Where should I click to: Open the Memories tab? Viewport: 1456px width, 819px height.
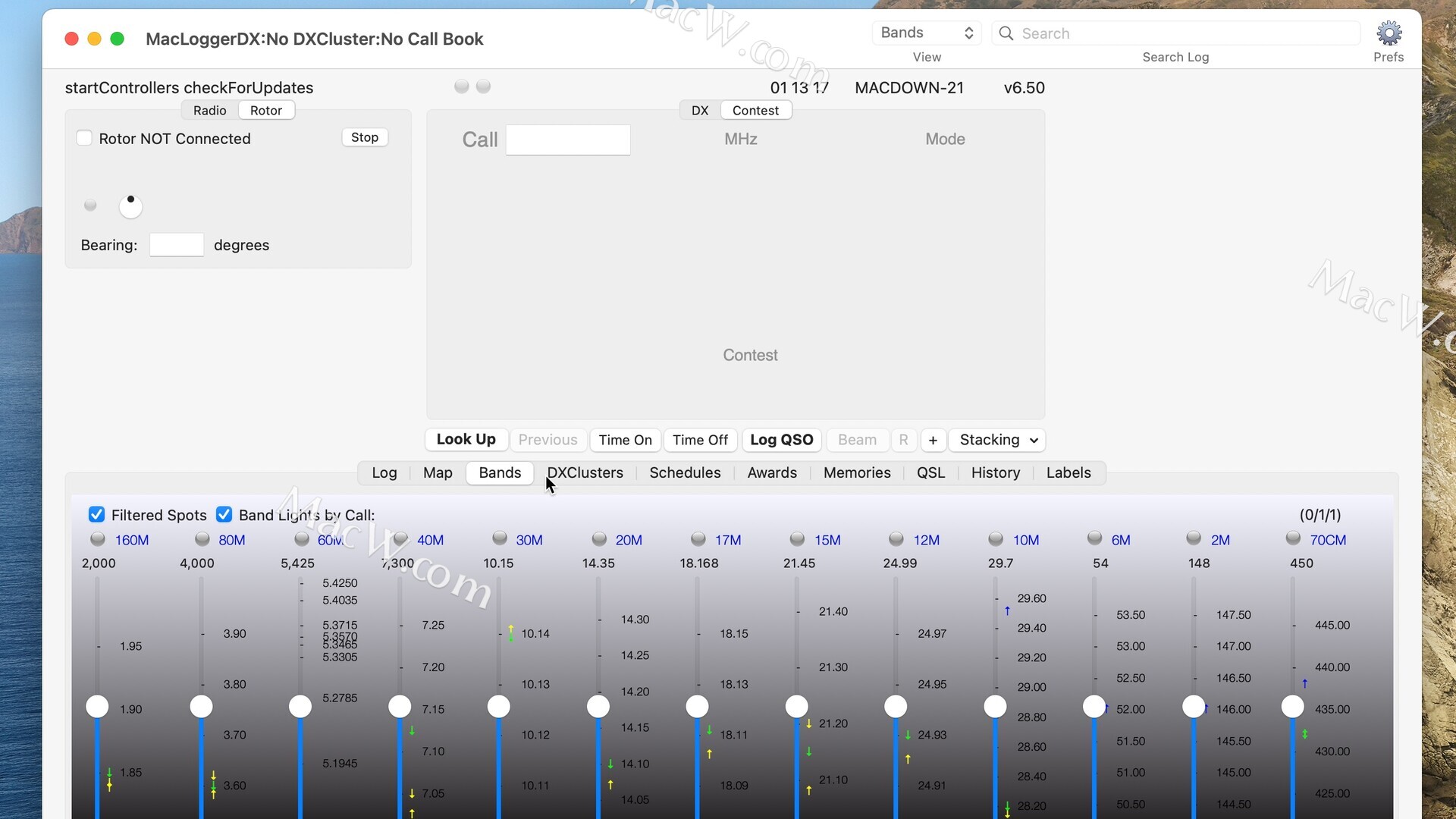click(x=857, y=472)
